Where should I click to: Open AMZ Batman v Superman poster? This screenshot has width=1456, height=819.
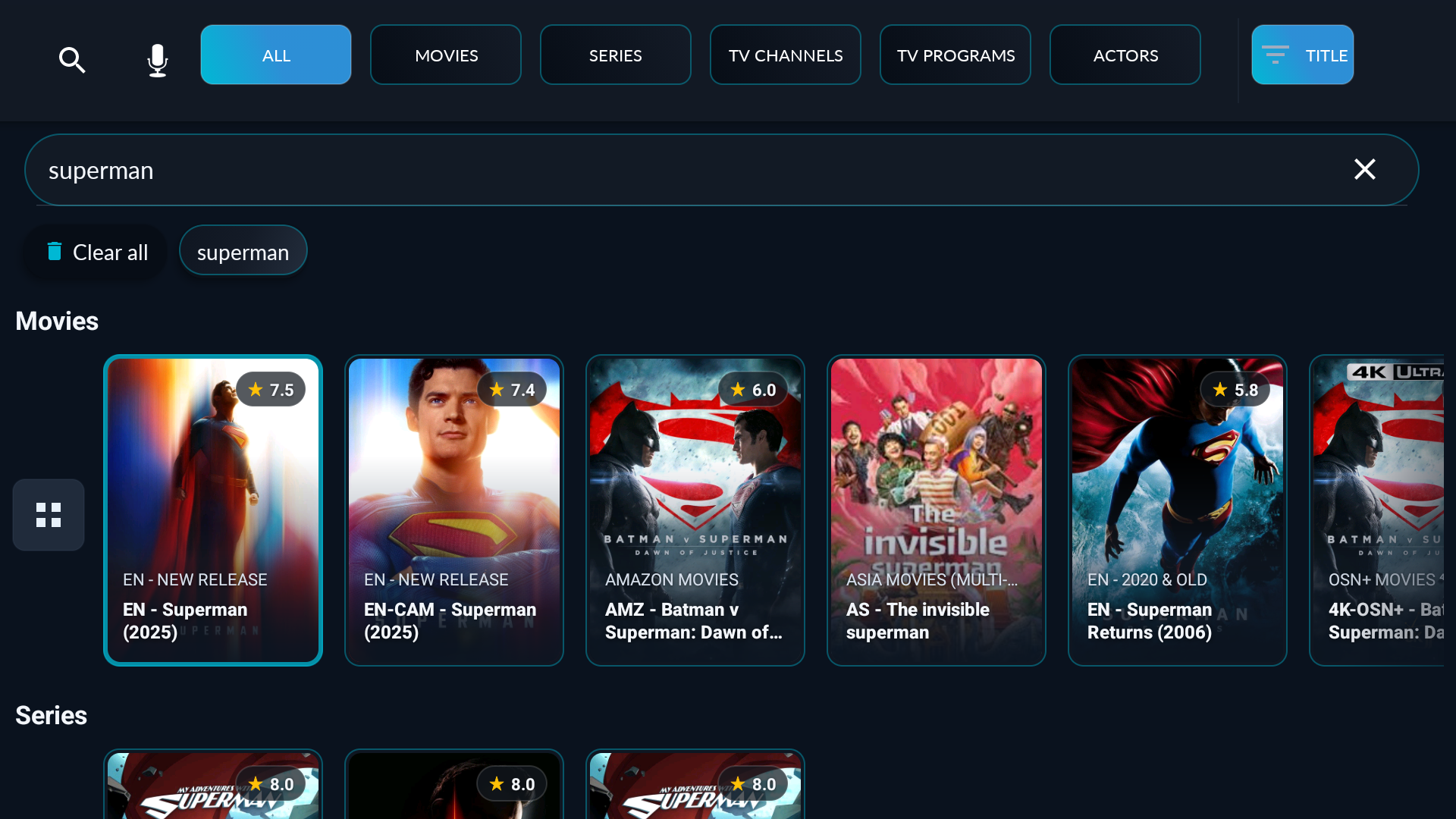[x=695, y=510]
